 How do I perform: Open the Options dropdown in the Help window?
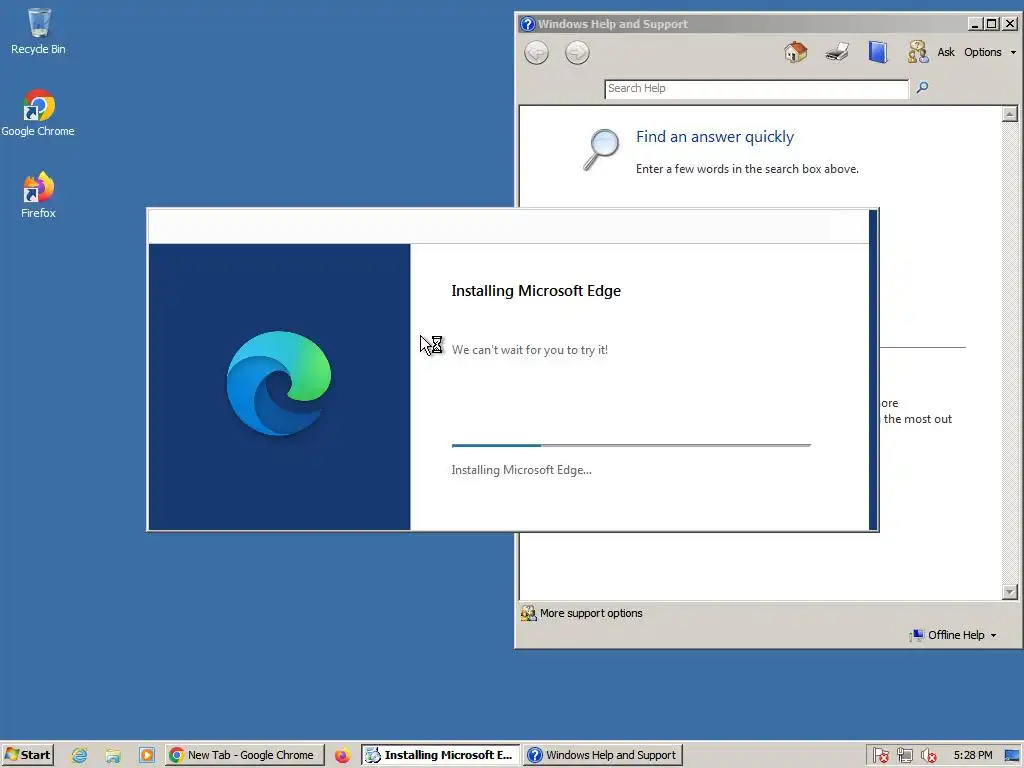(x=990, y=52)
